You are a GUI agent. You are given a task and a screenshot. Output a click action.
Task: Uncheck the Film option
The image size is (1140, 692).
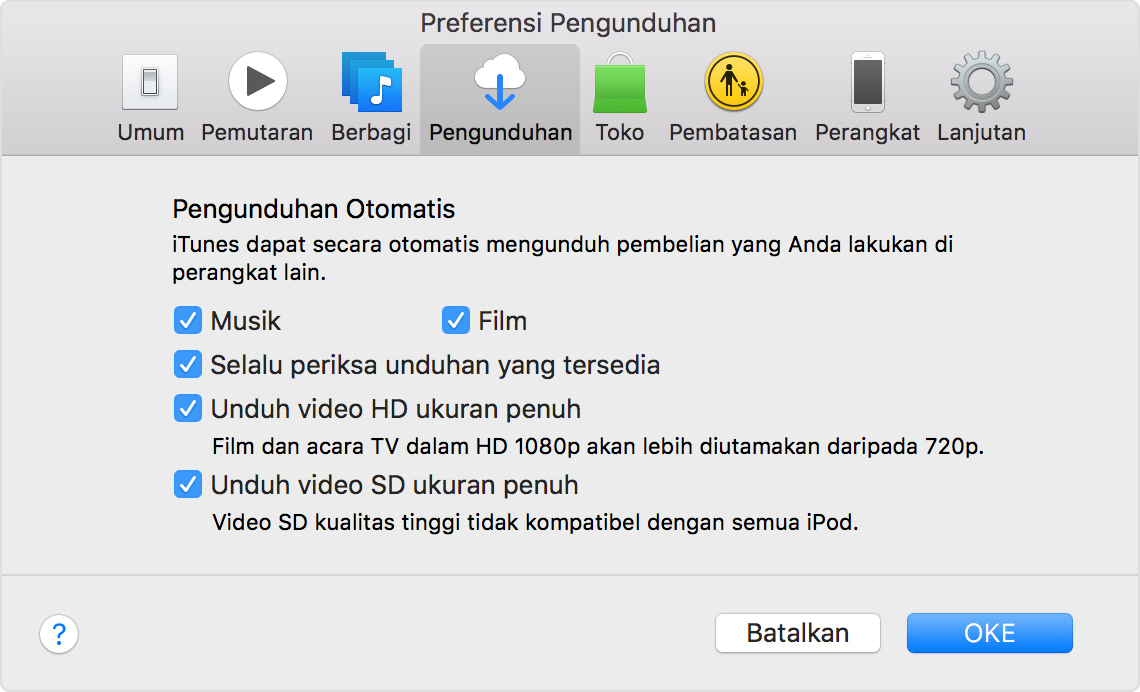456,321
